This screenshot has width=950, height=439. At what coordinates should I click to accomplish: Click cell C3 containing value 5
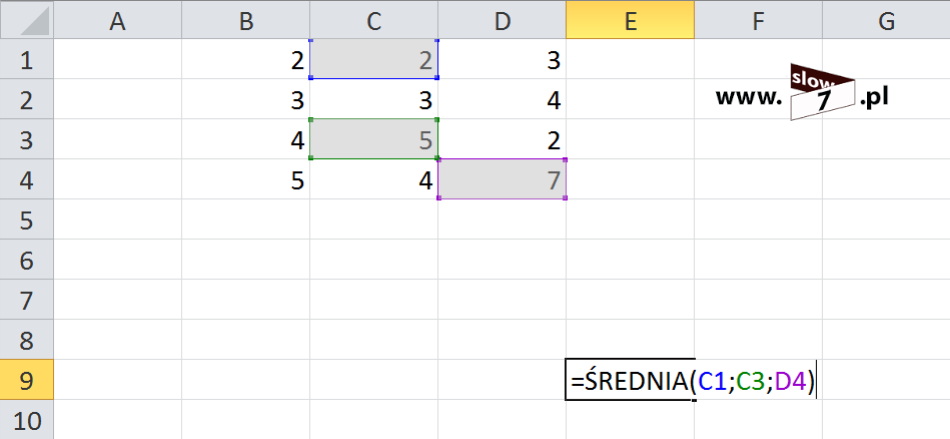374,139
